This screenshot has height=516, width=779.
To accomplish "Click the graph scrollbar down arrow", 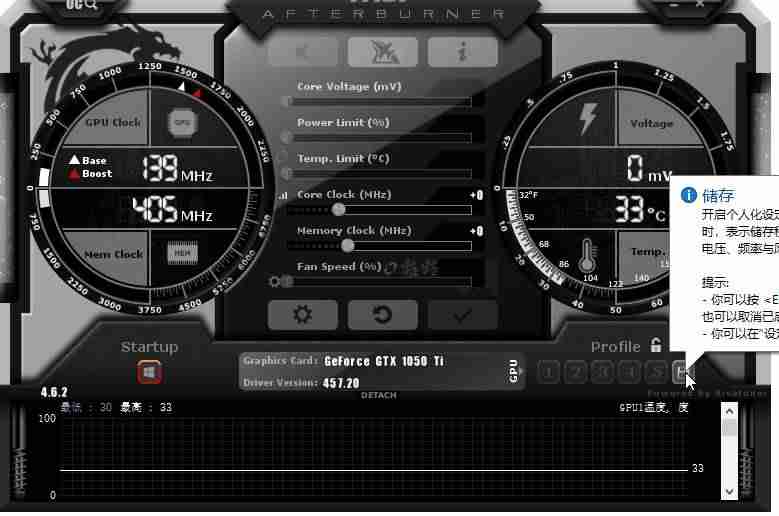I will [729, 491].
